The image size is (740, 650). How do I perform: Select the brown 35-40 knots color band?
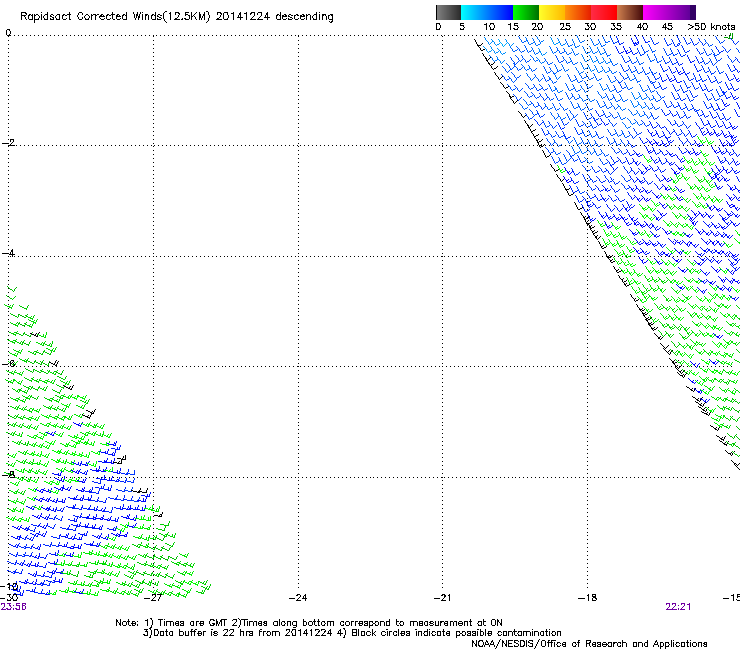click(x=630, y=12)
